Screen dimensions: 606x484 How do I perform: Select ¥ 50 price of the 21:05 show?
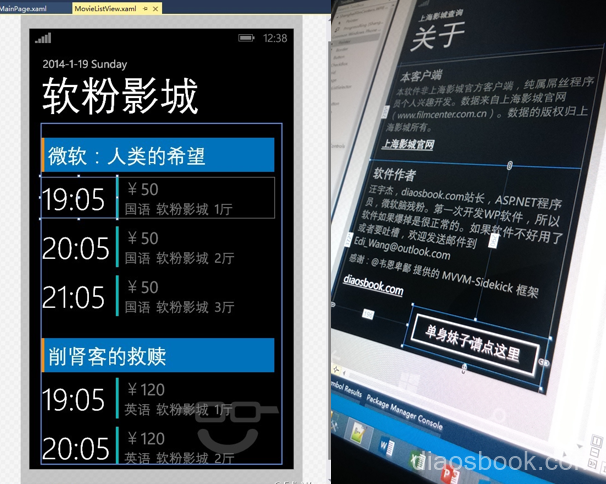click(143, 287)
